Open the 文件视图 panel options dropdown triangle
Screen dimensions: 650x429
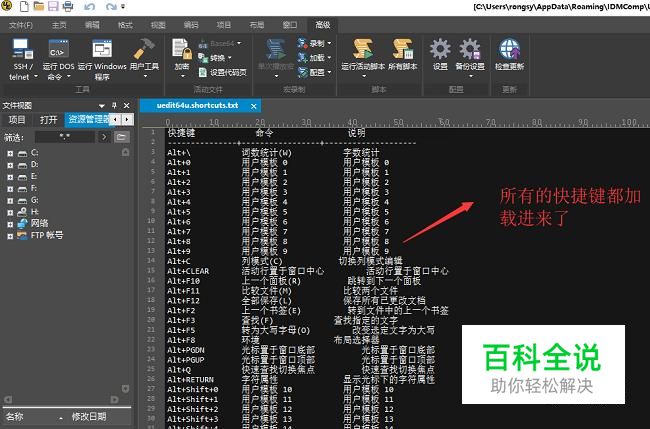coord(102,106)
